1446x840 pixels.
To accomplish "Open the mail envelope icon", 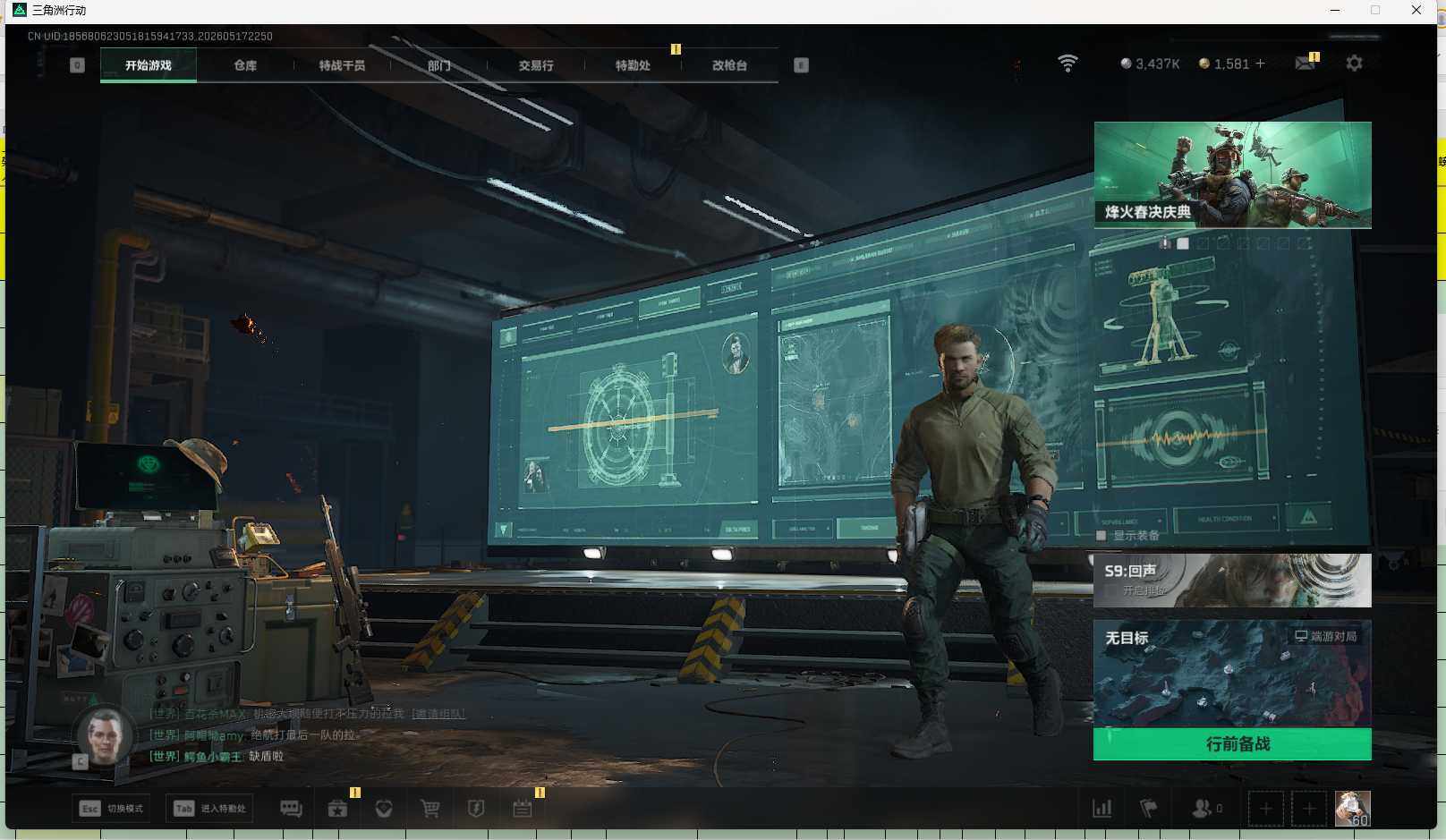I will click(x=1306, y=64).
